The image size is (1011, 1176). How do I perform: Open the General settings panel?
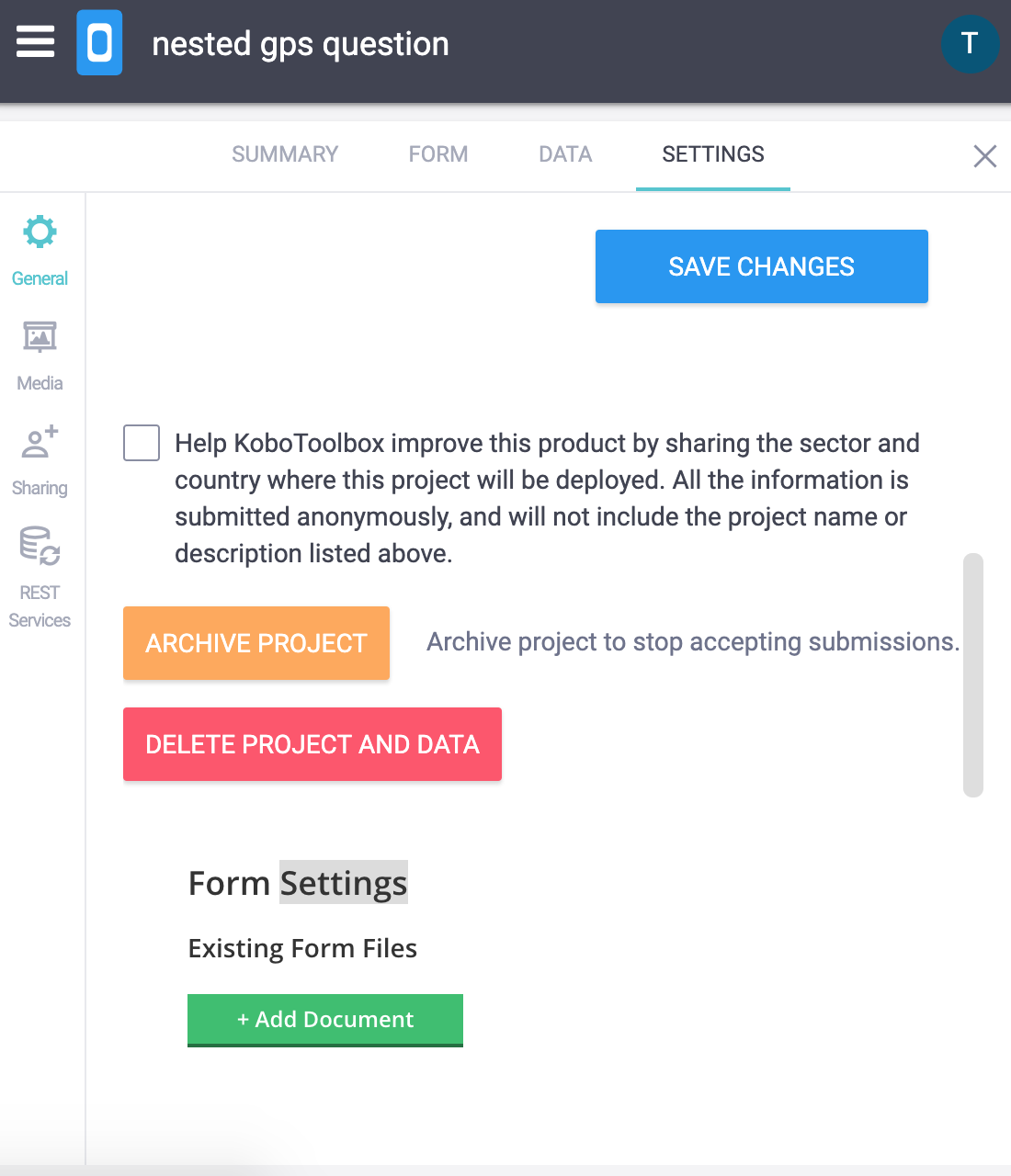tap(39, 248)
